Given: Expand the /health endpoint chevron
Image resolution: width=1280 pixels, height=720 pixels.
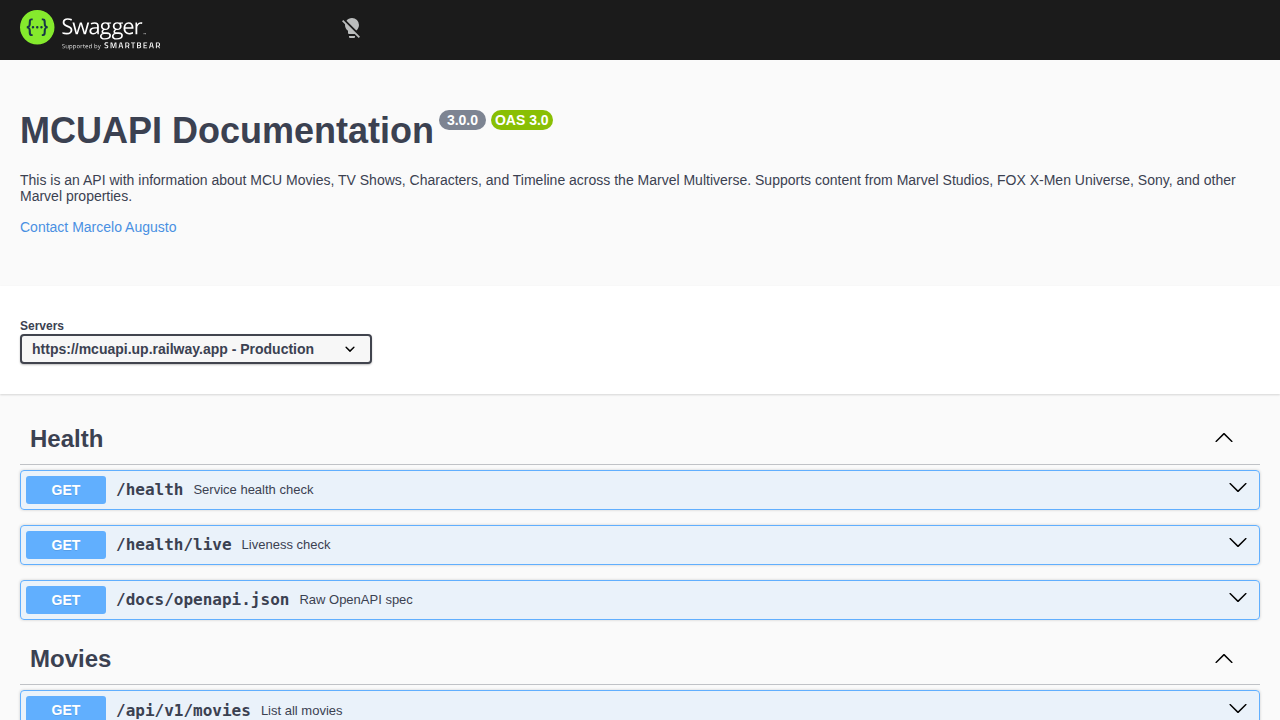Looking at the screenshot, I should pyautogui.click(x=1238, y=488).
